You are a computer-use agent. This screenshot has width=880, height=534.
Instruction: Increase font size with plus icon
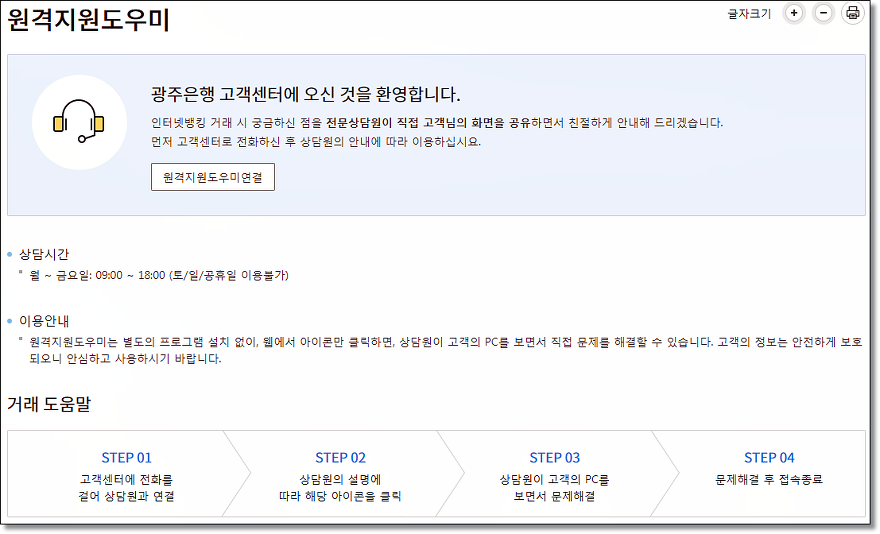(794, 13)
